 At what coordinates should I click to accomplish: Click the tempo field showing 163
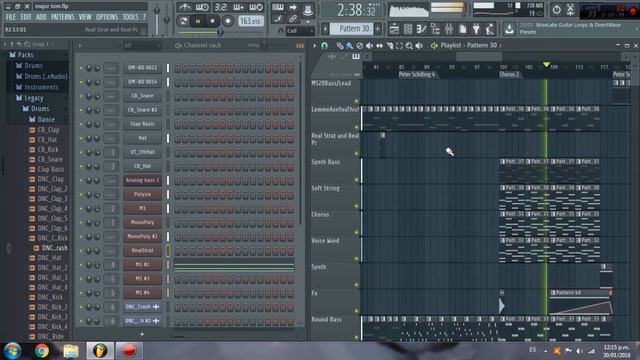tap(251, 21)
